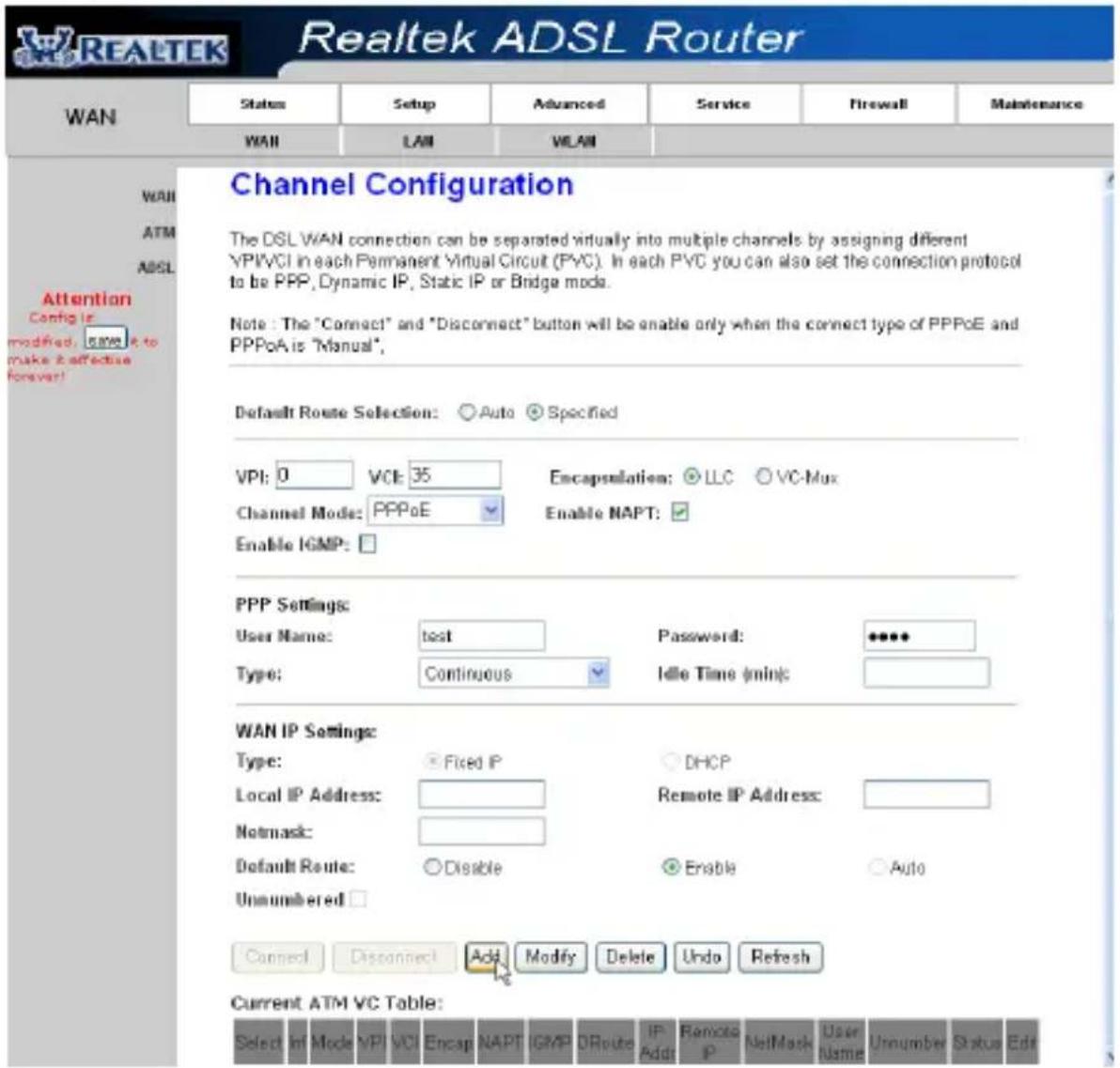Click the Undo button
This screenshot has height=1068, width=1120.
(x=702, y=957)
